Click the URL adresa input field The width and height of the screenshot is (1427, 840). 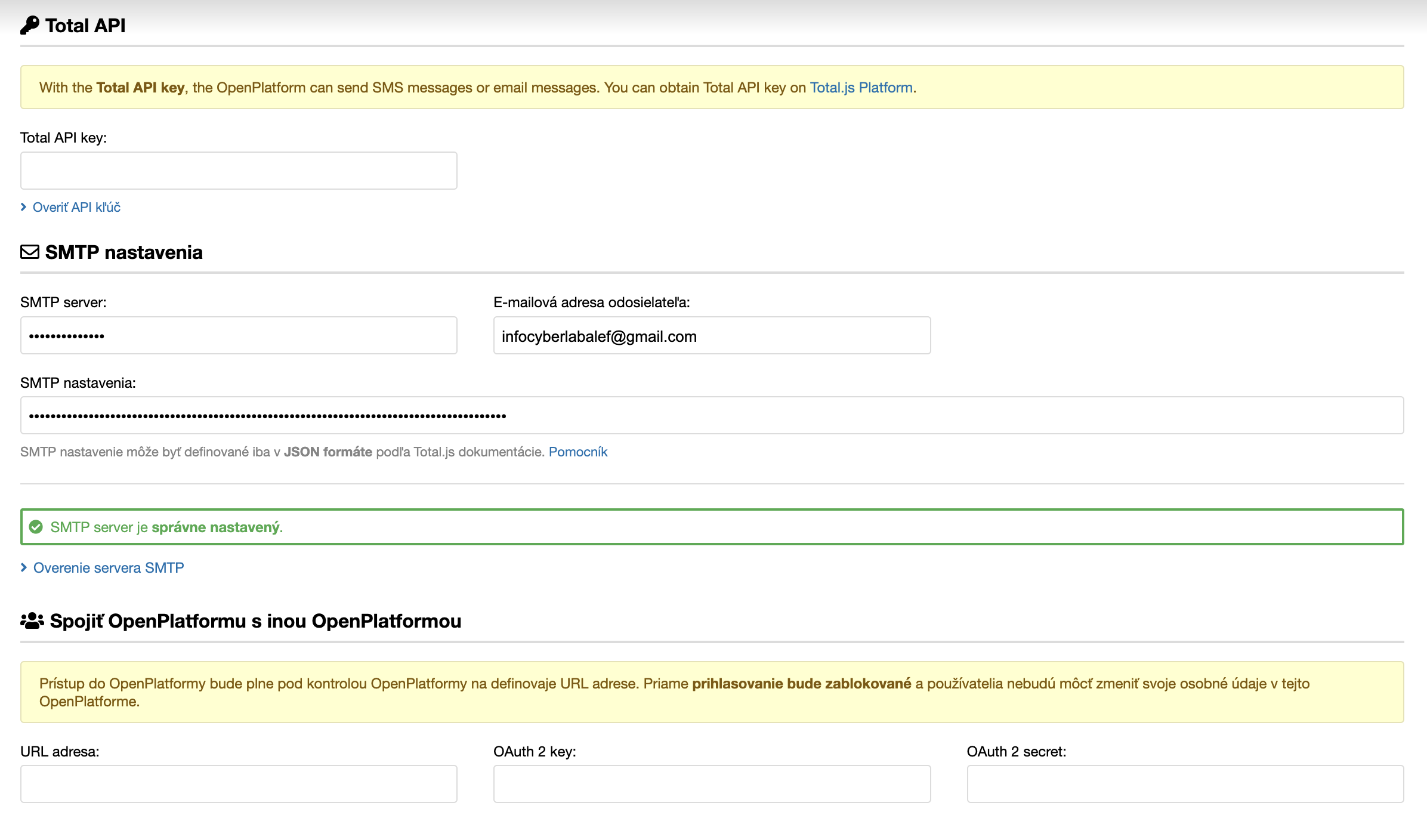[x=239, y=784]
